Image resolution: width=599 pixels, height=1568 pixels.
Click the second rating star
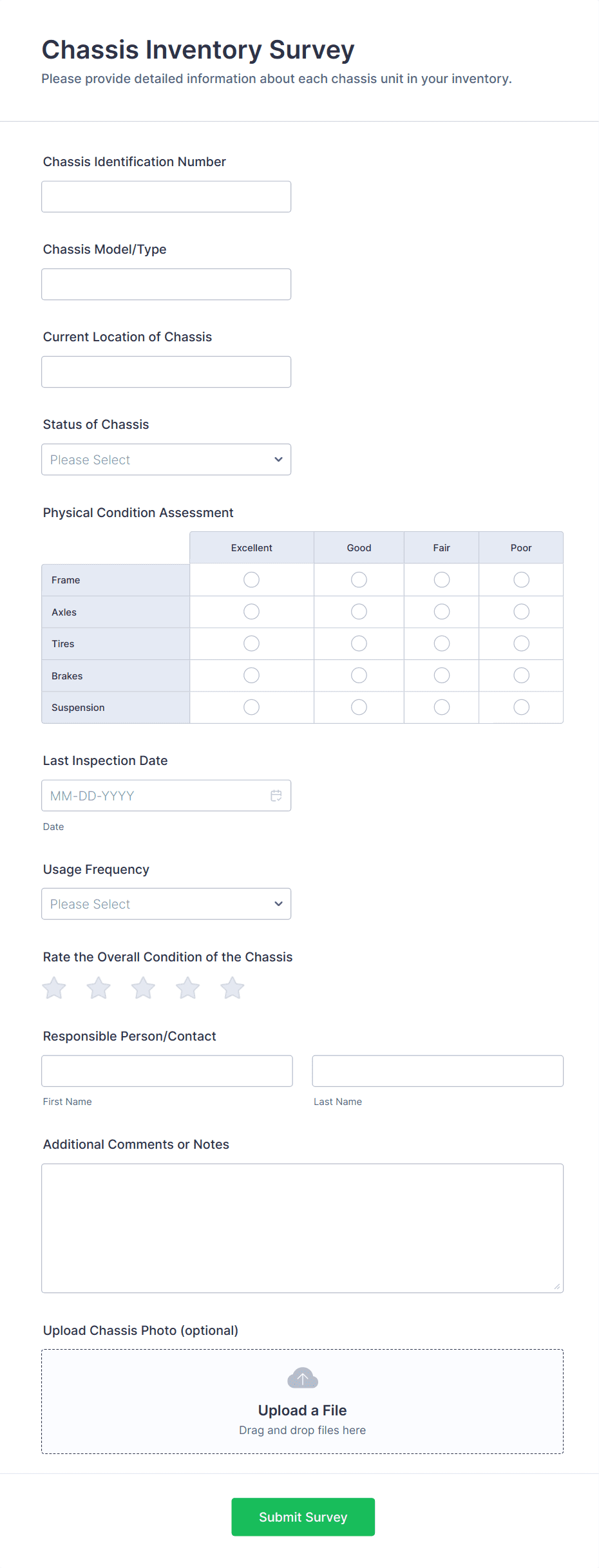coord(99,988)
